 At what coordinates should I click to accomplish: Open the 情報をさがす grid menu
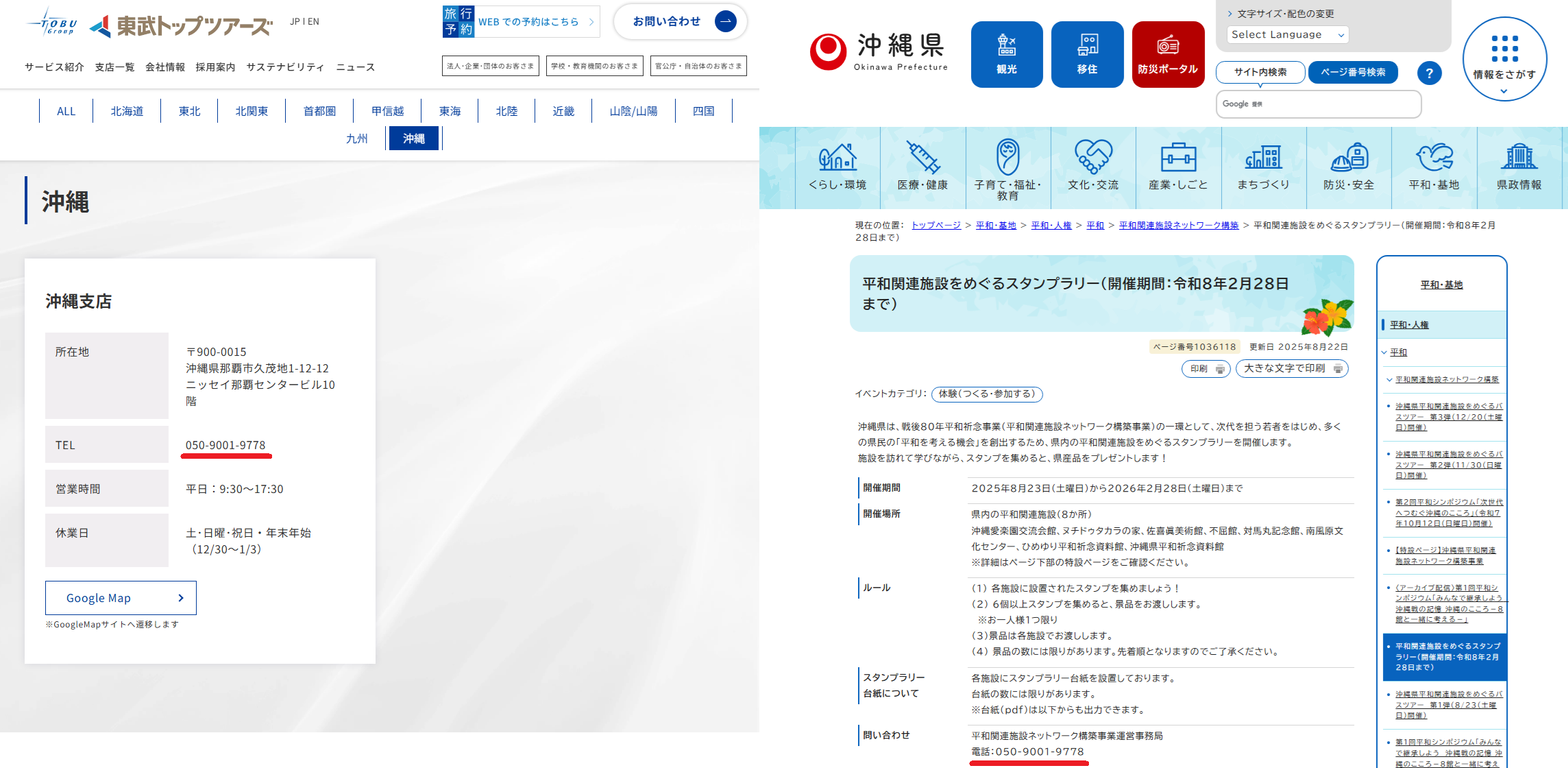[1504, 59]
